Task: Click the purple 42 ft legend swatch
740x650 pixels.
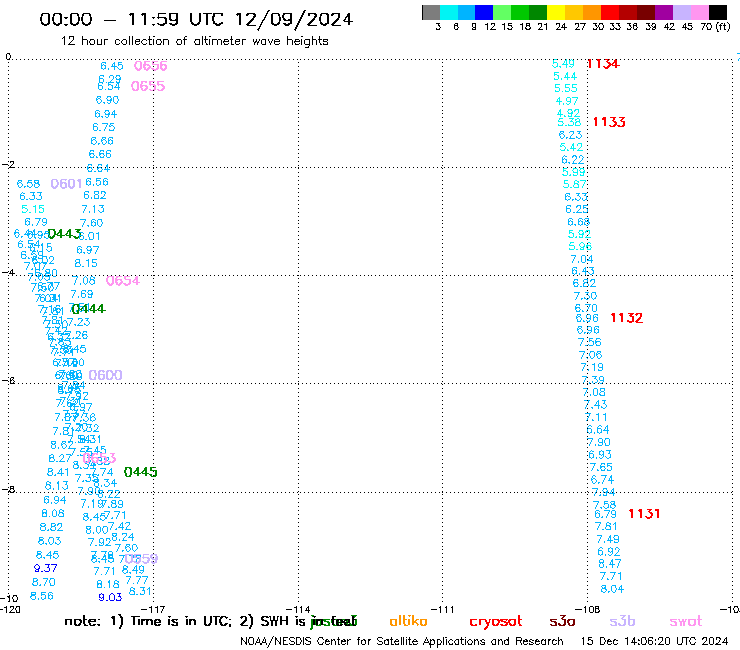Action: (x=664, y=12)
